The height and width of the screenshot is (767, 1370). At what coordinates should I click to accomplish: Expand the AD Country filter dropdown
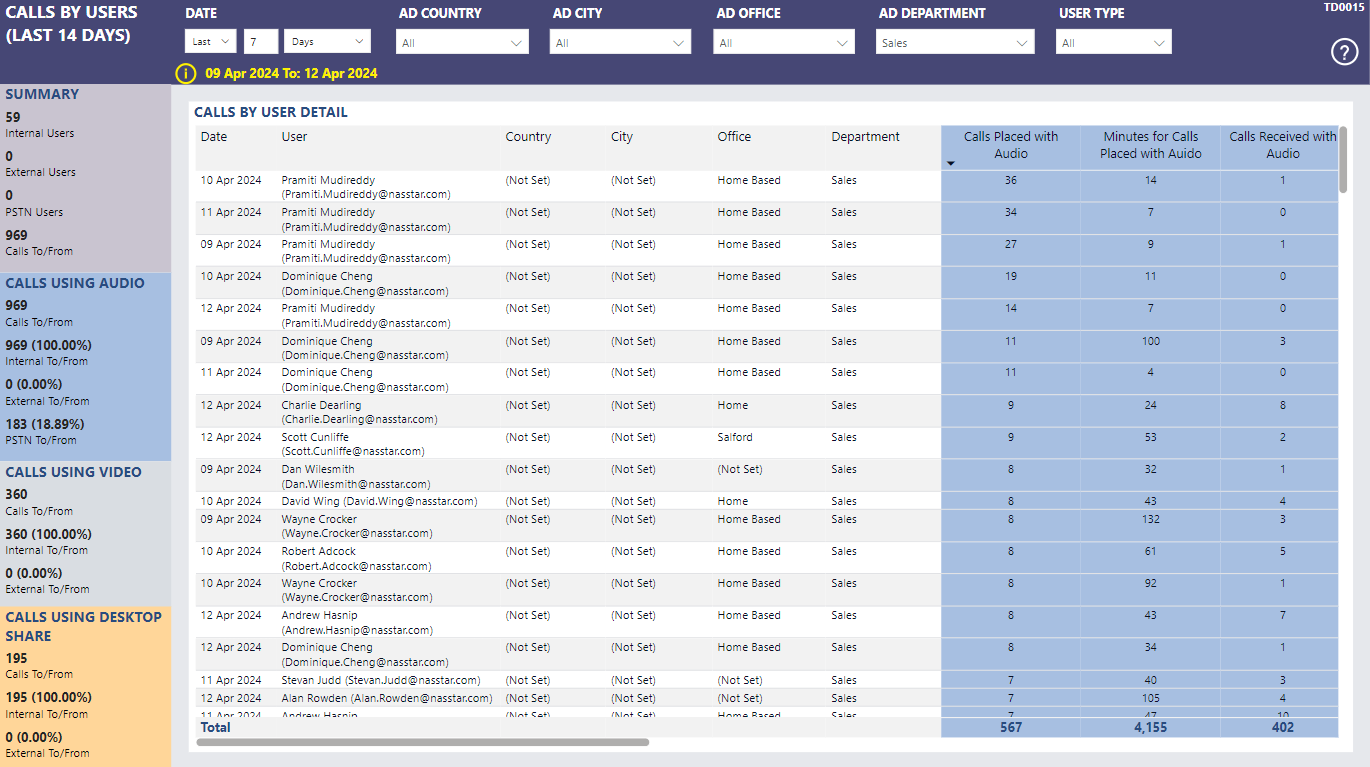coord(463,43)
